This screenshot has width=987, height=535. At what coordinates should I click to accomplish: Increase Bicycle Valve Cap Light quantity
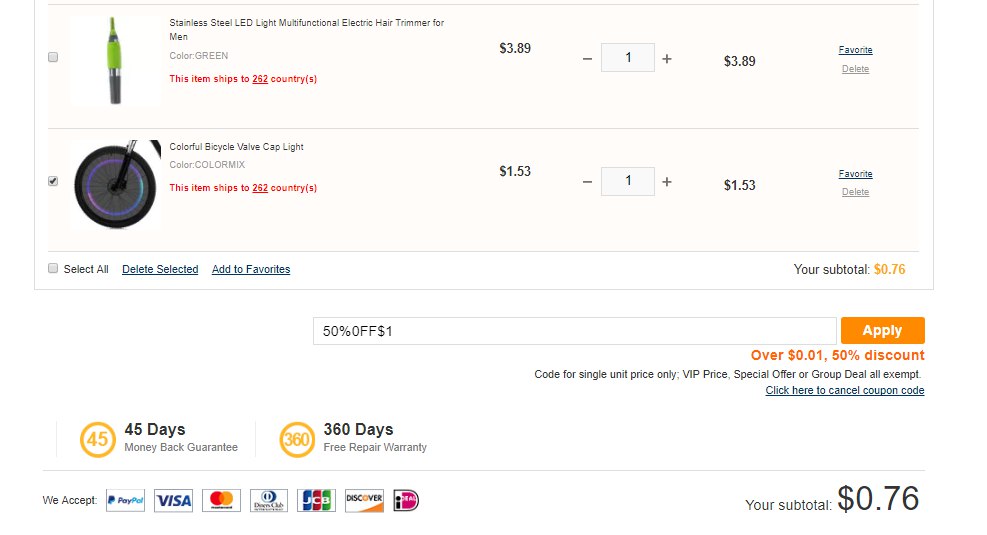click(x=667, y=182)
